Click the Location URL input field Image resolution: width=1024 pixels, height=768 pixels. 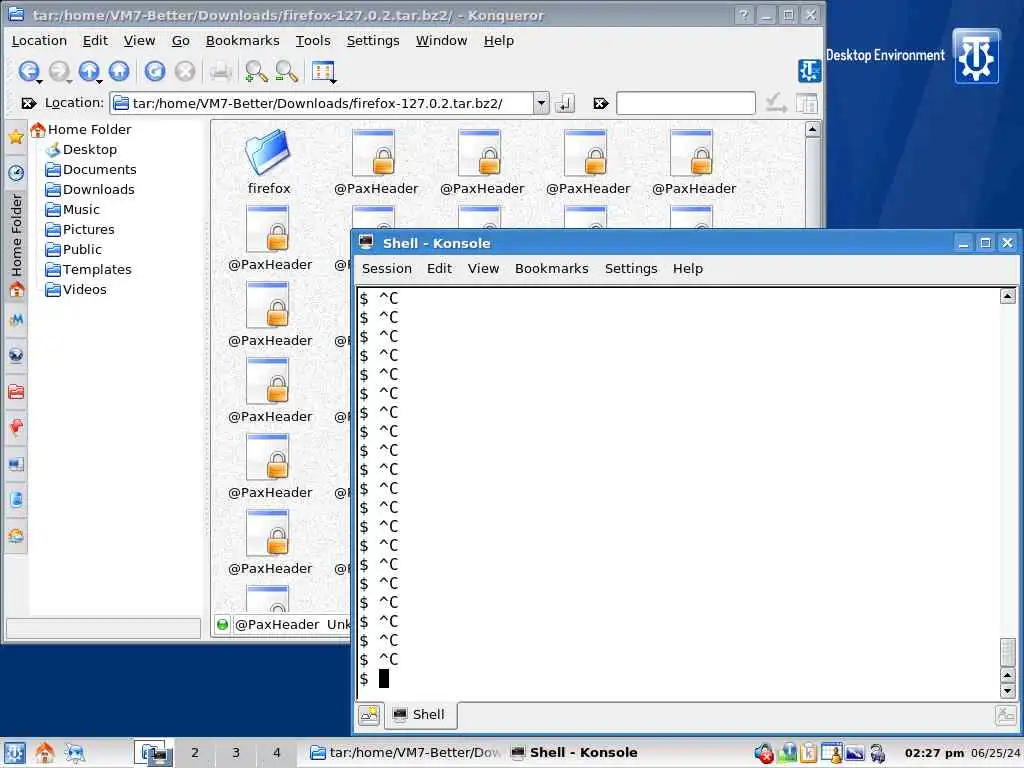tap(322, 103)
